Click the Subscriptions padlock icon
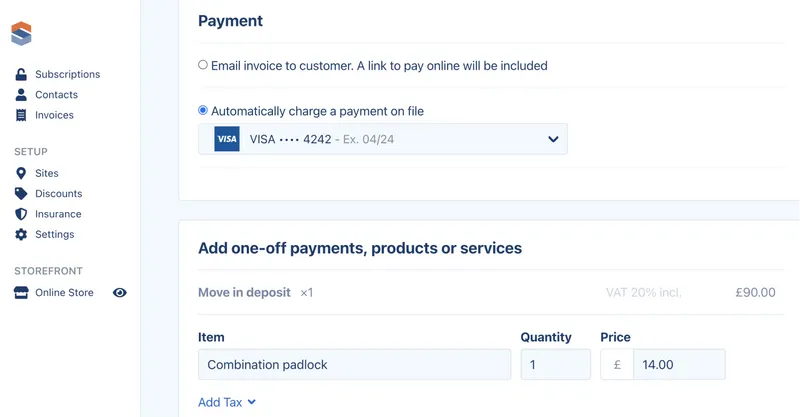 [x=21, y=75]
